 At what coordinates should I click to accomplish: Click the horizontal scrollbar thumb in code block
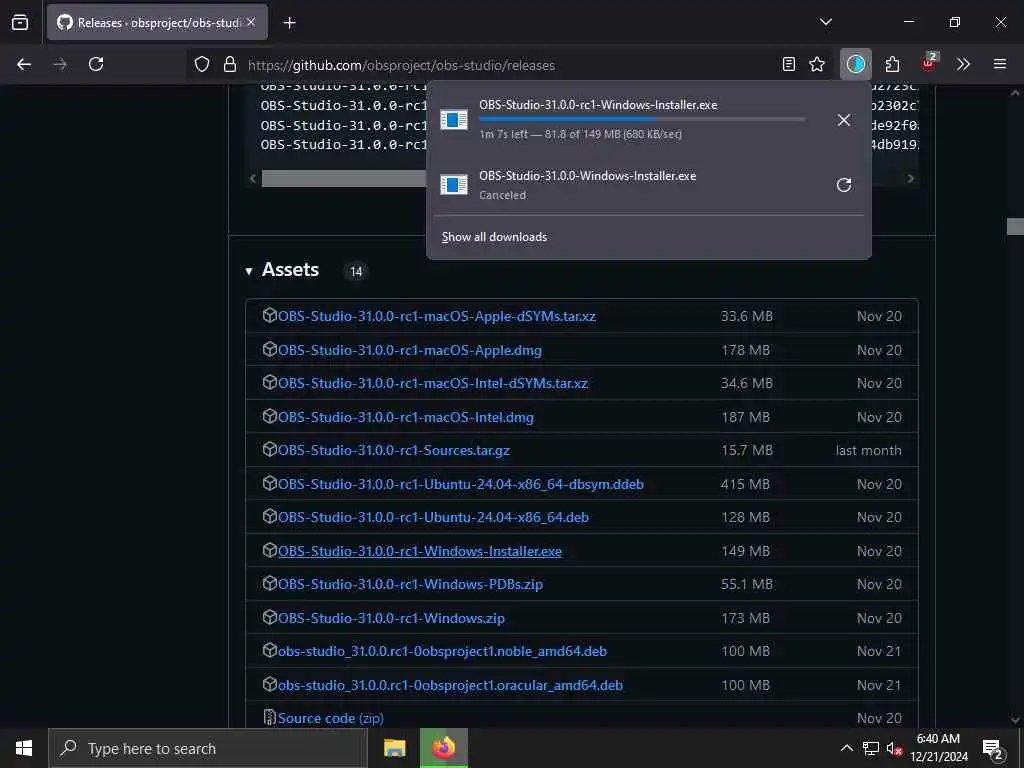tap(344, 178)
